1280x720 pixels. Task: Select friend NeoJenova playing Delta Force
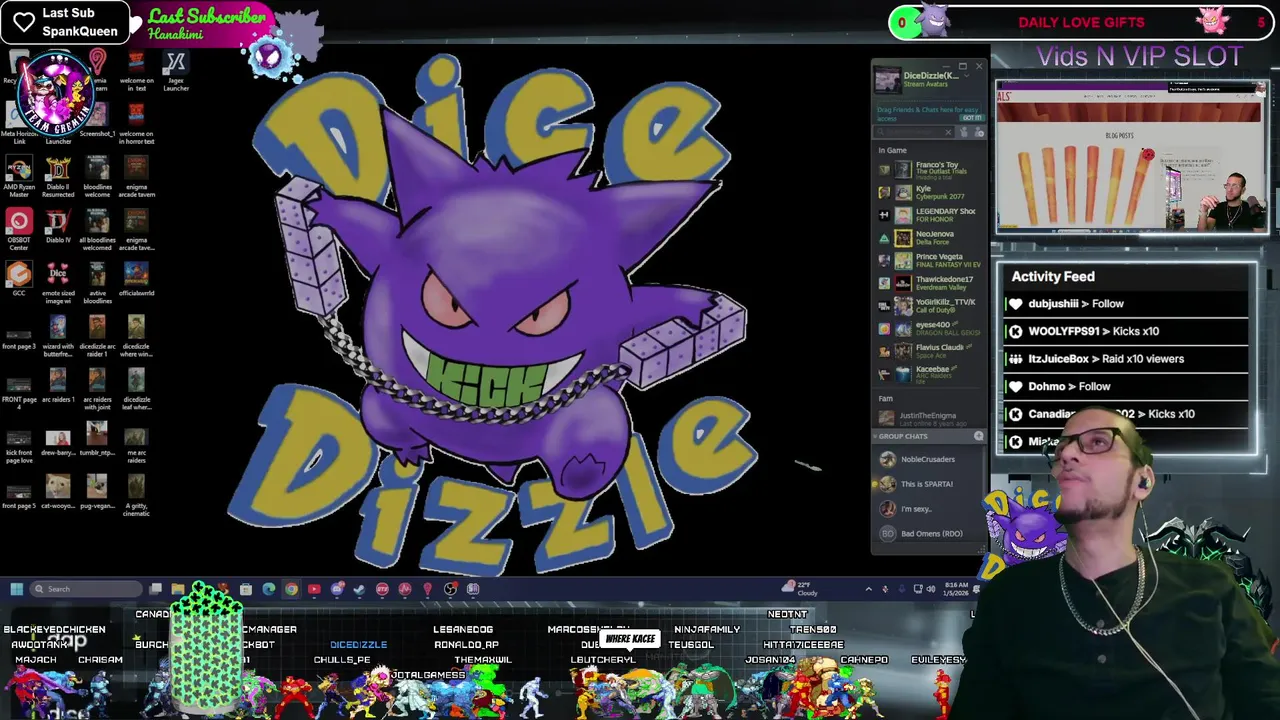(930, 238)
